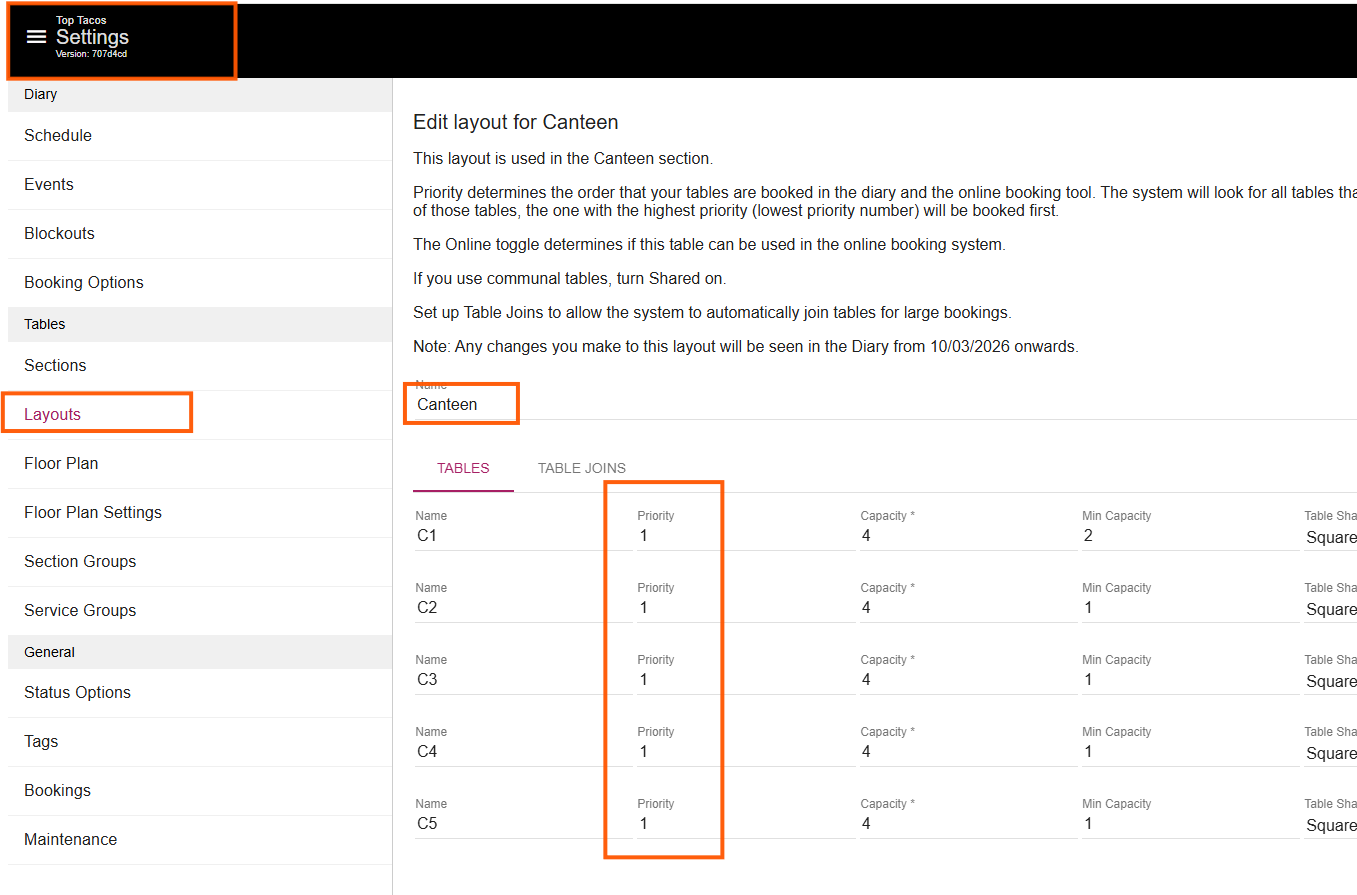The image size is (1357, 895).
Task: Open Table Shape dropdown for C1
Action: pyautogui.click(x=1330, y=537)
